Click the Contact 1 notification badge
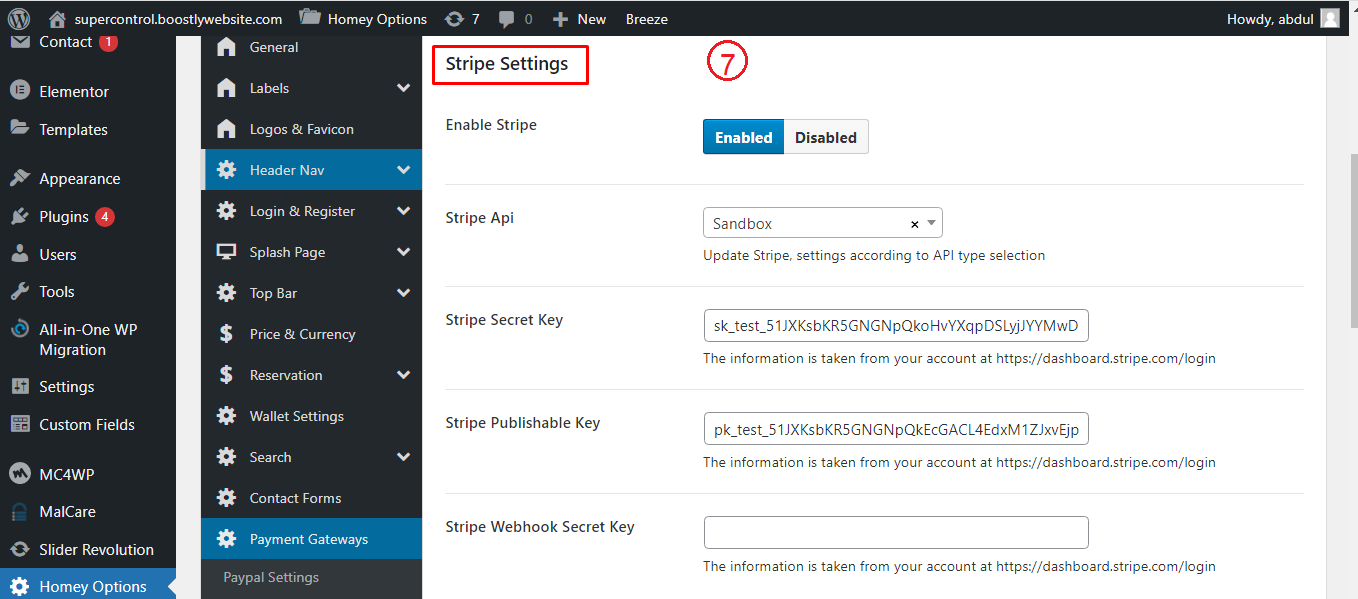The image size is (1358, 599). (x=108, y=42)
